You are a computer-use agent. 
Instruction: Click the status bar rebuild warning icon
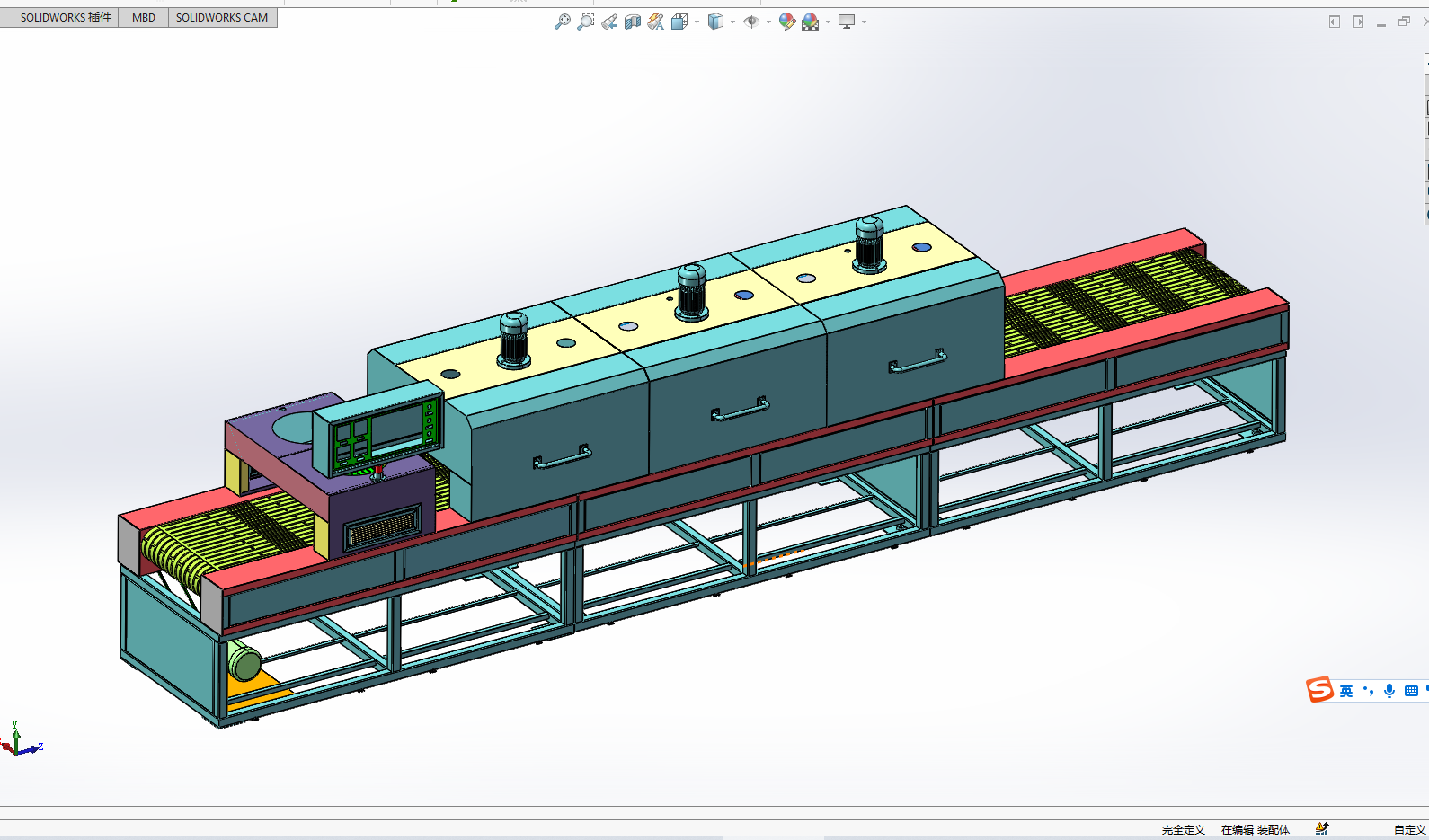point(1322,828)
